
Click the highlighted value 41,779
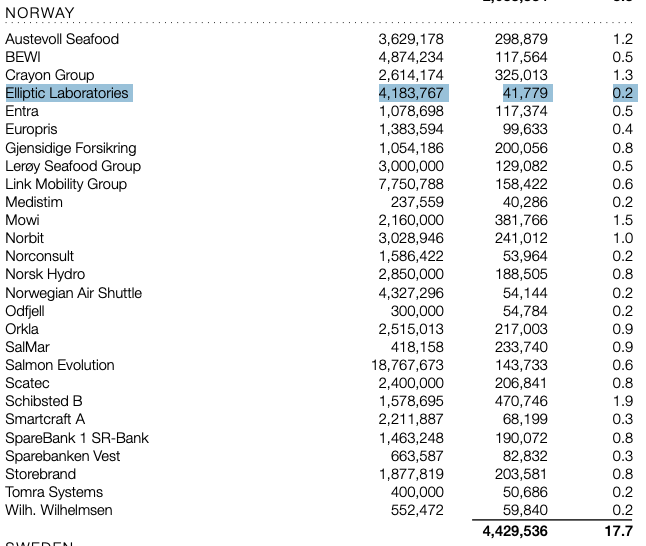(x=525, y=93)
